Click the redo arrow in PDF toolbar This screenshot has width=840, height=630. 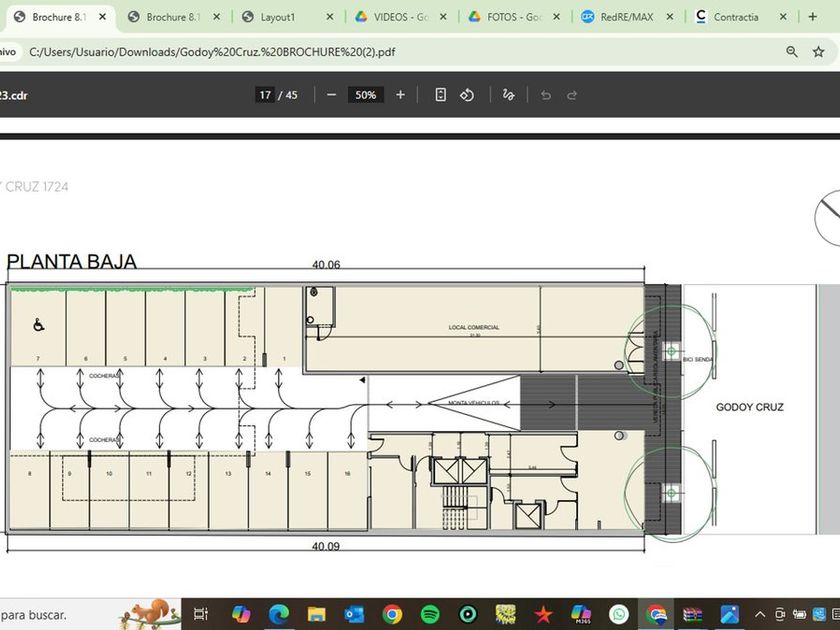pyautogui.click(x=572, y=95)
